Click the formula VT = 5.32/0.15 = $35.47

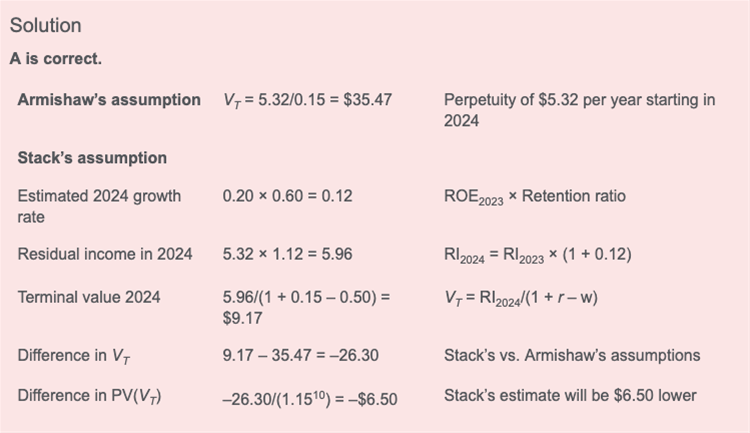click(307, 100)
